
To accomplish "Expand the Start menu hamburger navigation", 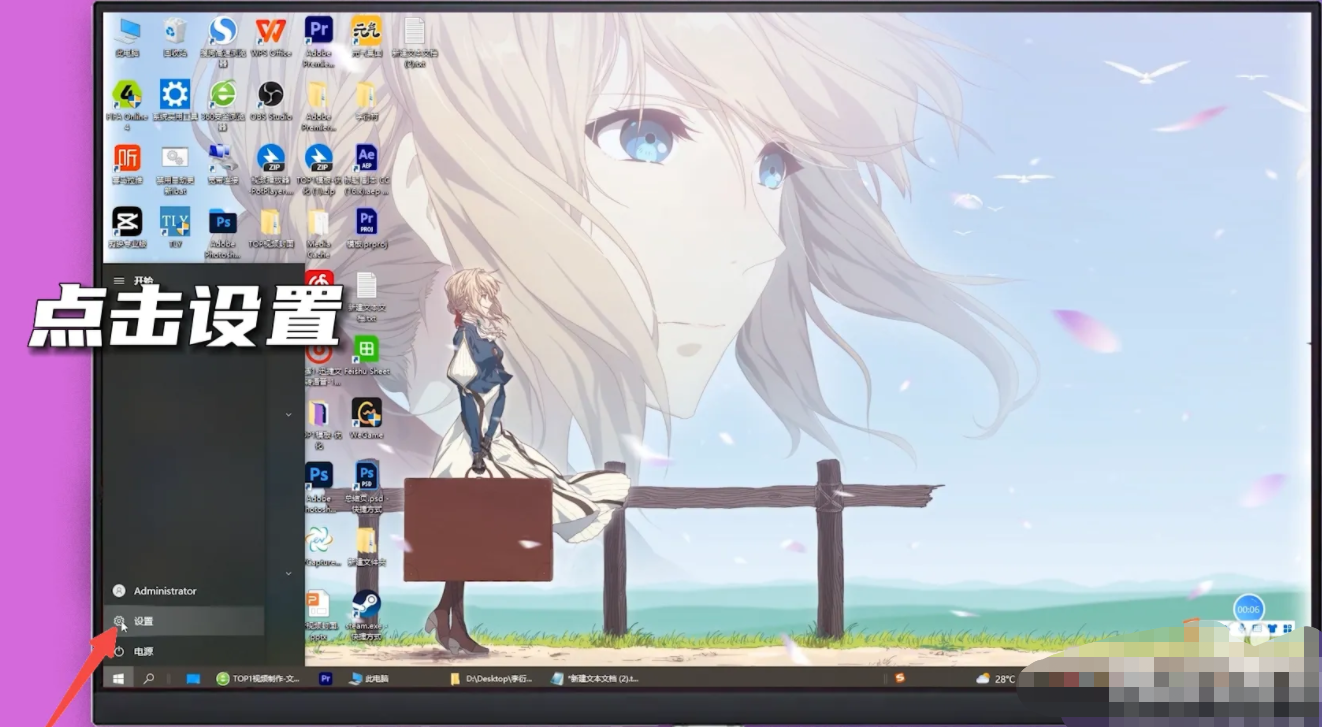I will 119,281.
